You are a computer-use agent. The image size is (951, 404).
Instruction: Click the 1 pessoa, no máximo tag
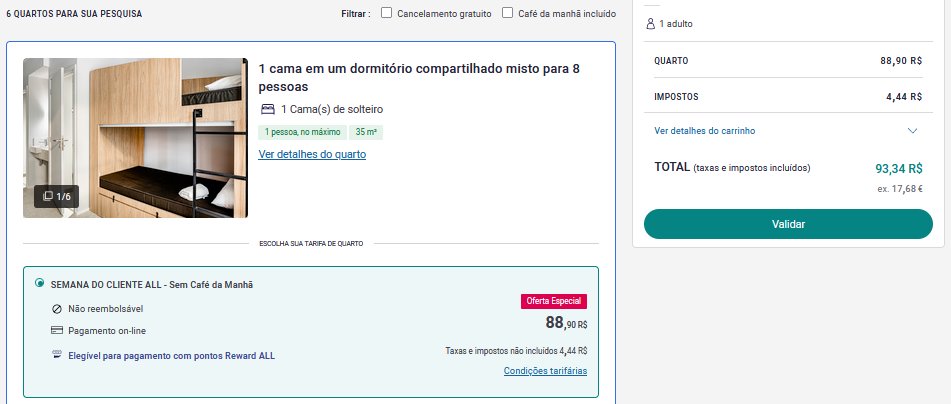click(x=302, y=132)
